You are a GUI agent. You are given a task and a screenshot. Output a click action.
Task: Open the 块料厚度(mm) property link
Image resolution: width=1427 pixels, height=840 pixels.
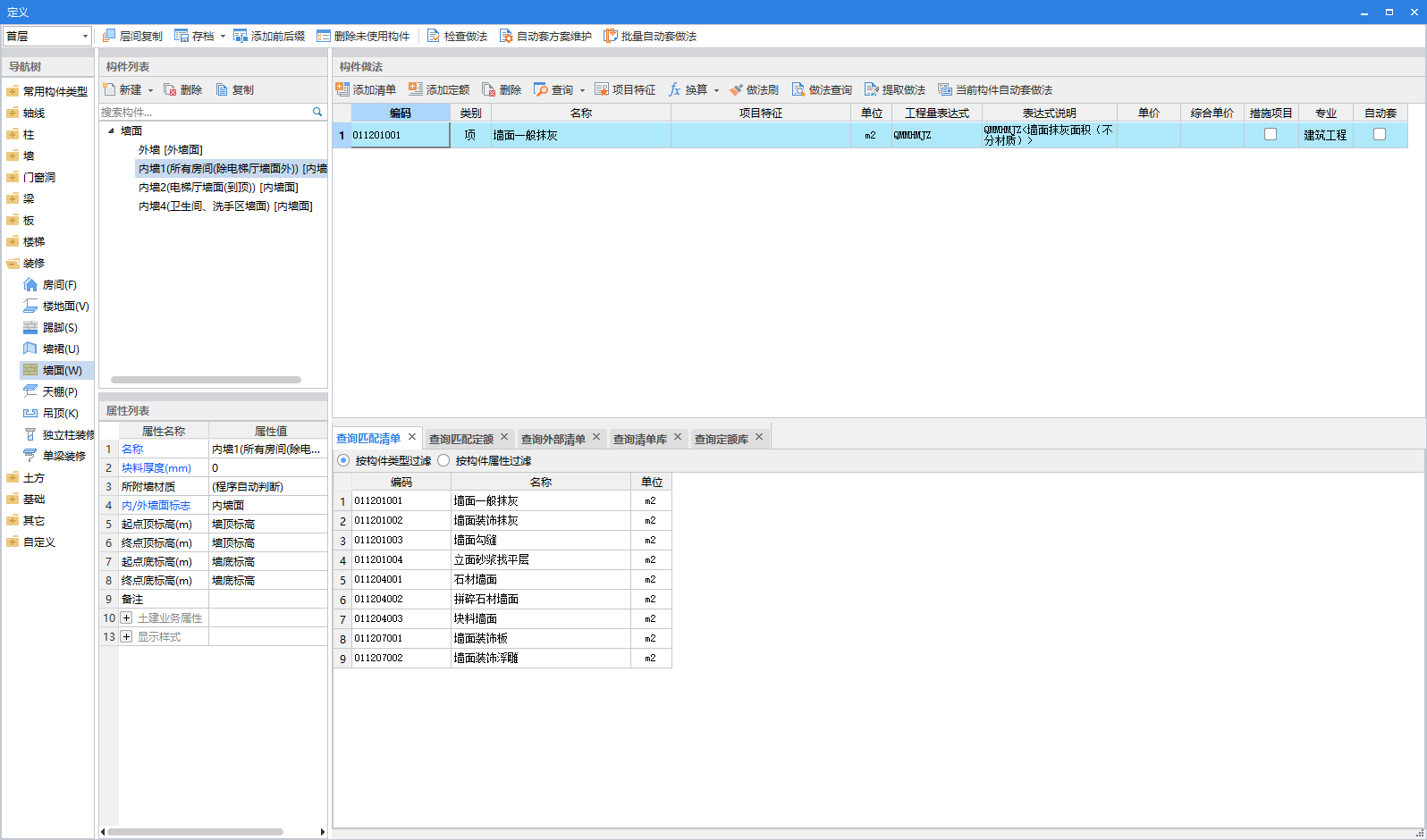coord(156,467)
